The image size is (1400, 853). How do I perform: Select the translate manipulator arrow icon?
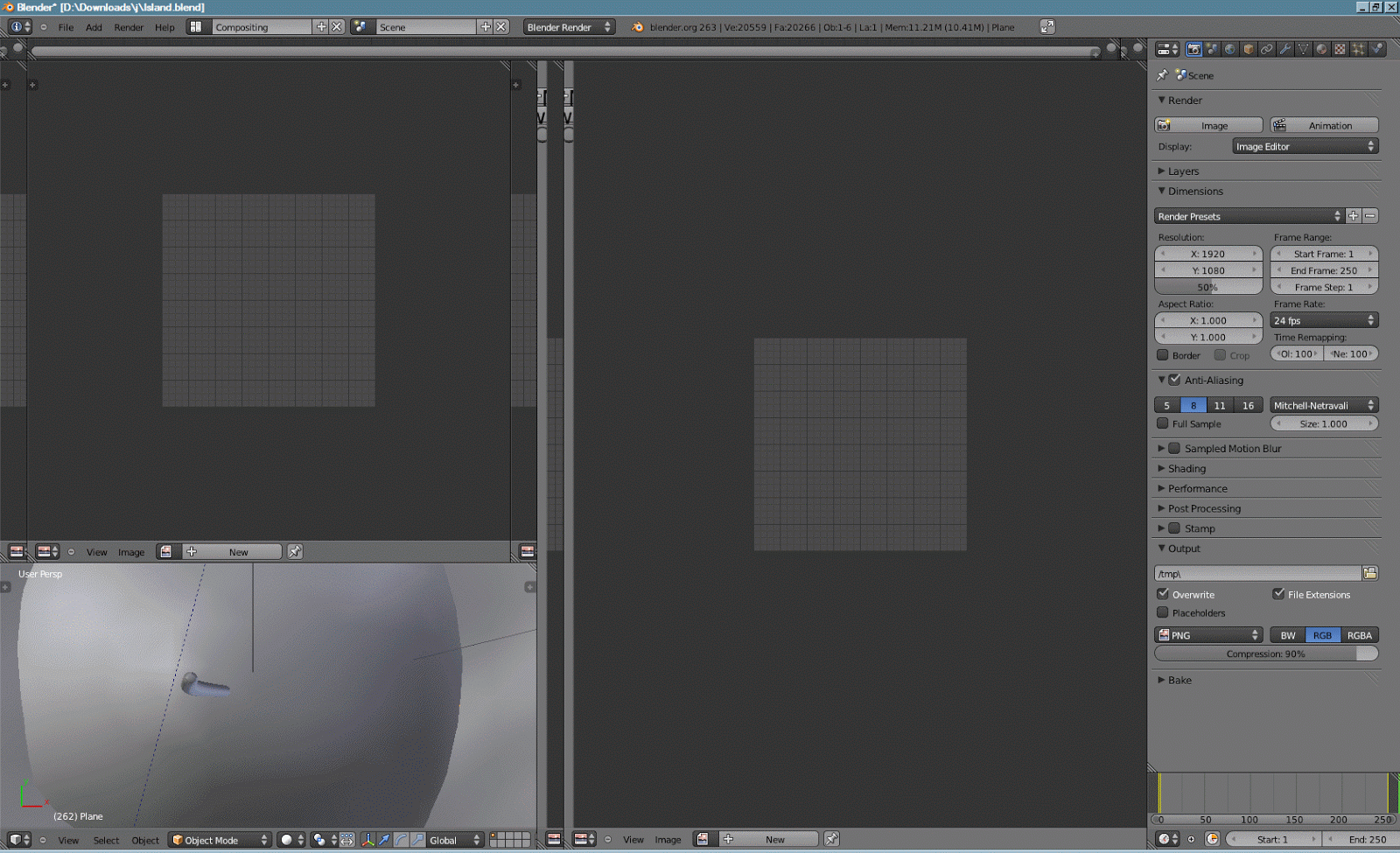(383, 841)
